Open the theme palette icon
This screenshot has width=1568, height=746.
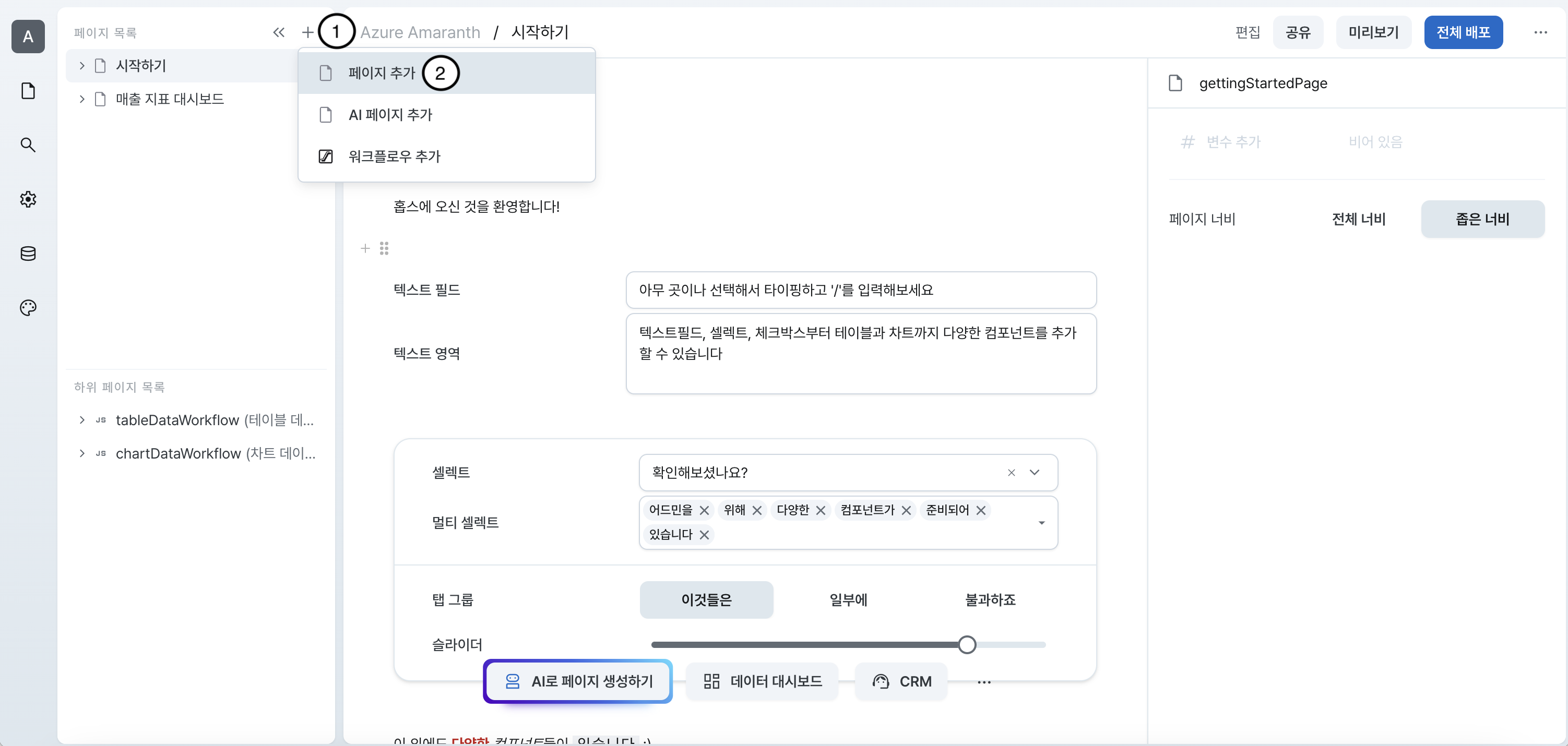point(28,307)
